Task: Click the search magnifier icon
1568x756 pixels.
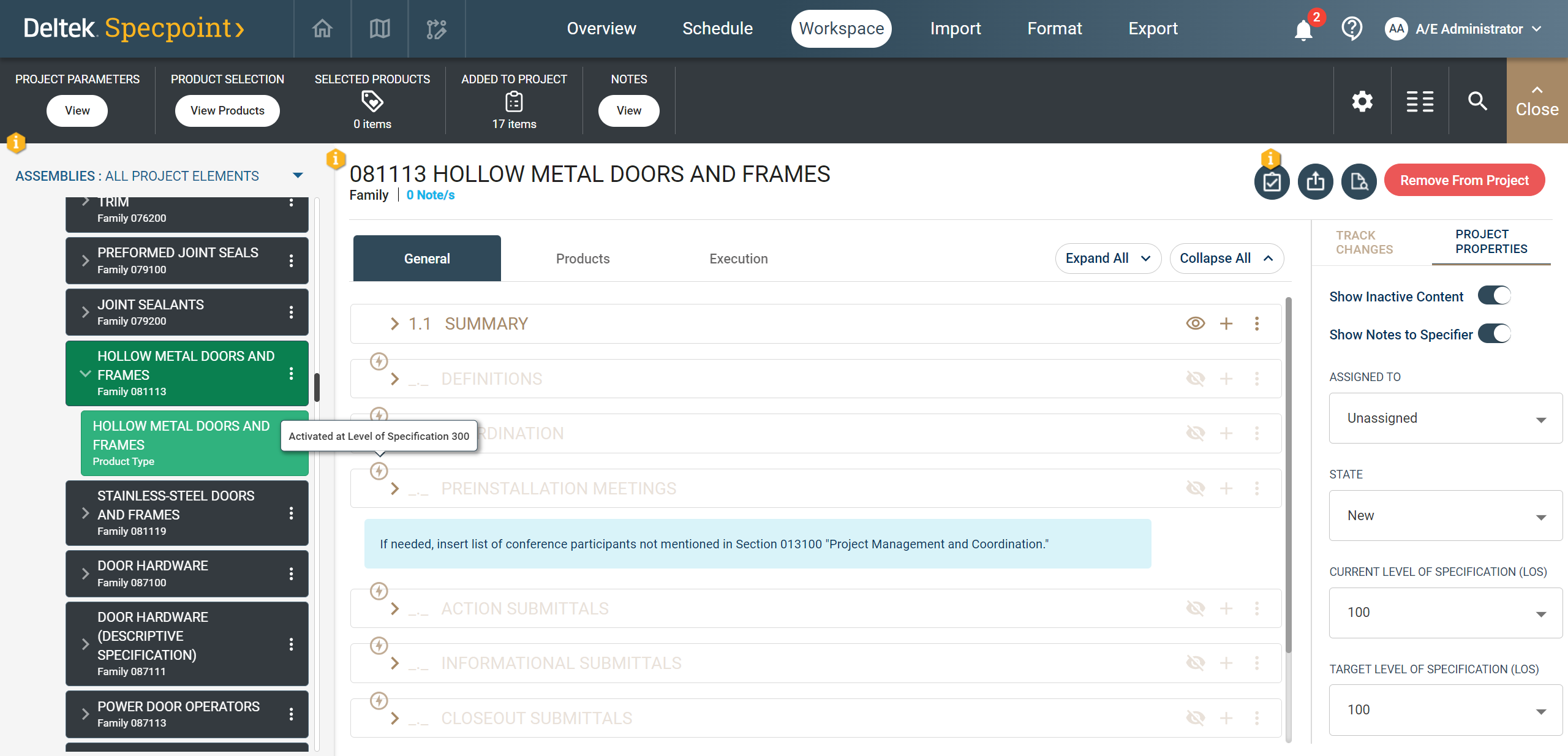Action: point(1477,101)
